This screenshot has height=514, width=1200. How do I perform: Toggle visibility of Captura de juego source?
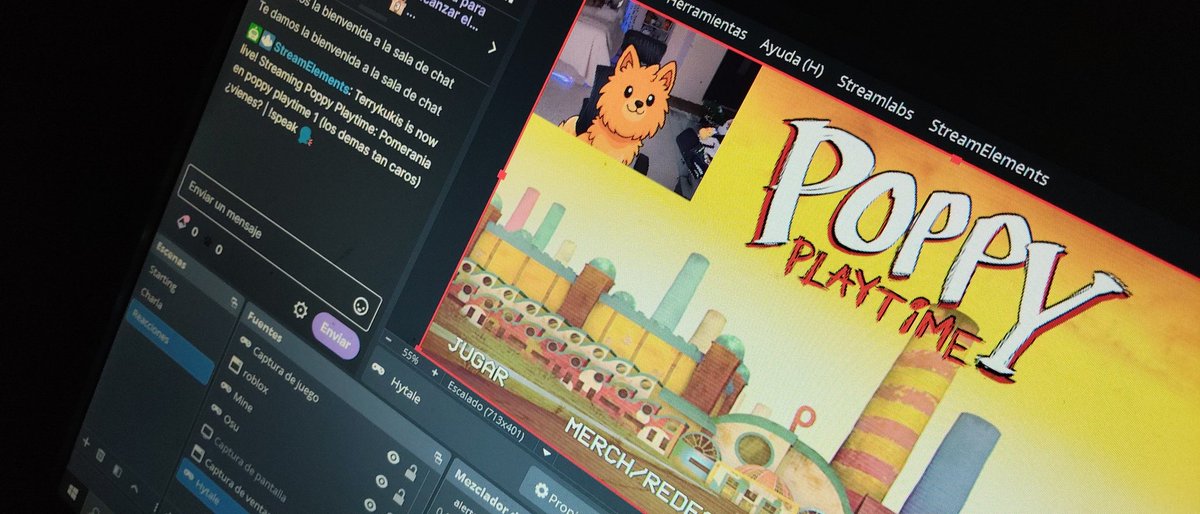[394, 458]
